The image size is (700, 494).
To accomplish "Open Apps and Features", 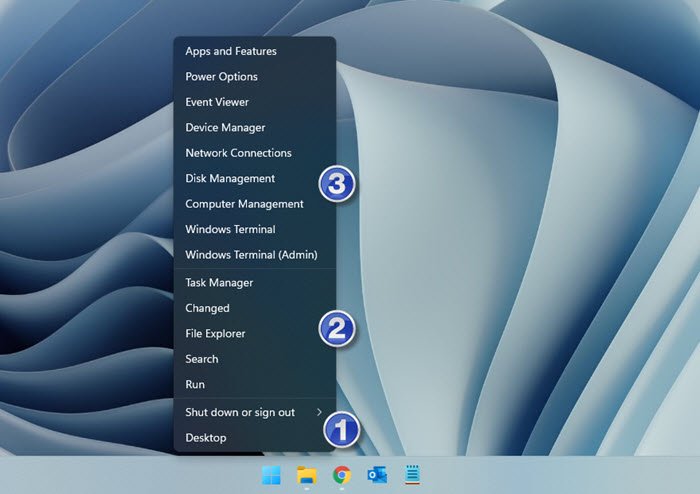I will click(x=231, y=51).
